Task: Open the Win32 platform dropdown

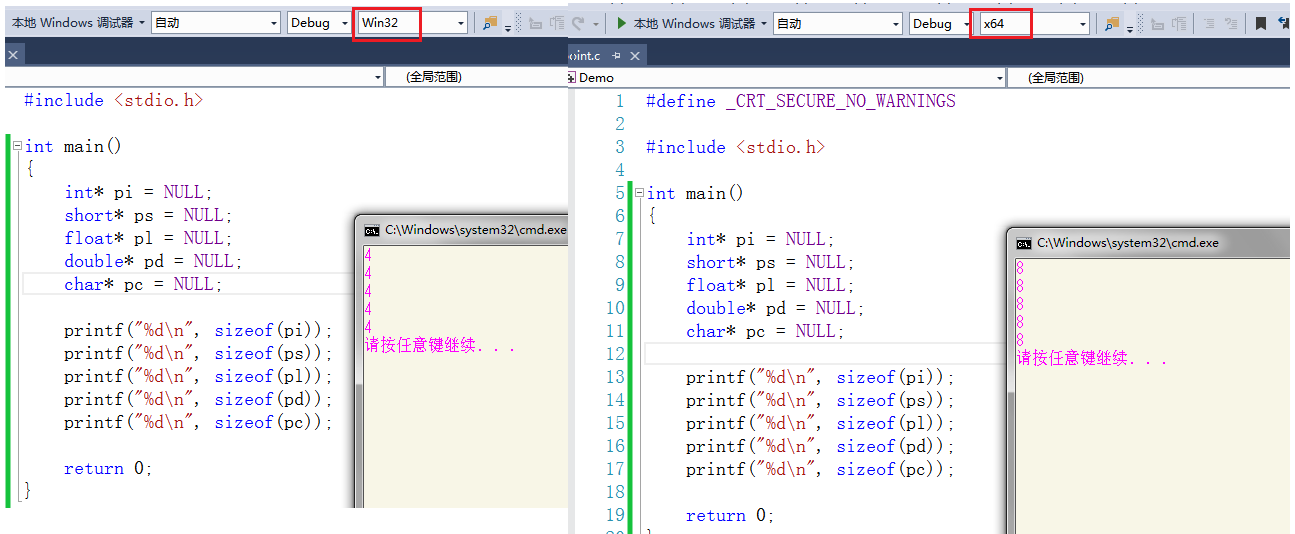Action: coord(412,23)
